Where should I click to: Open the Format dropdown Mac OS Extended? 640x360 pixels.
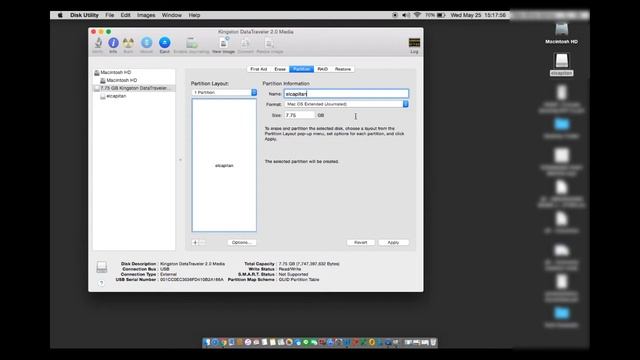(x=347, y=104)
